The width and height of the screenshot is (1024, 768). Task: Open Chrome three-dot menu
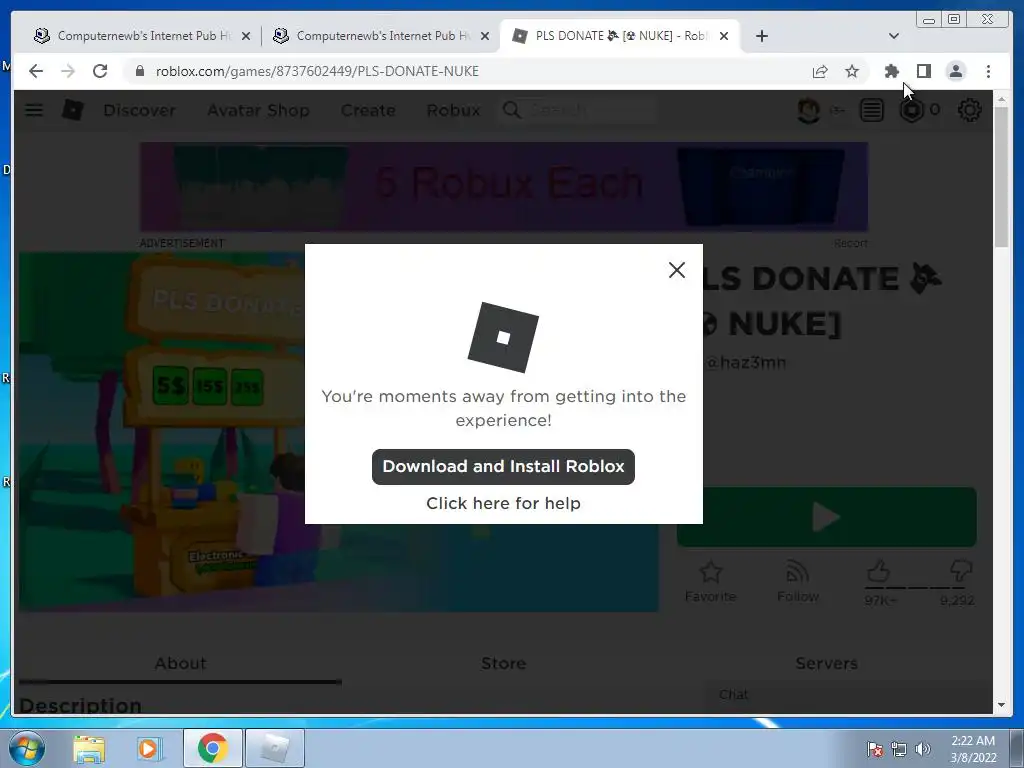988,71
